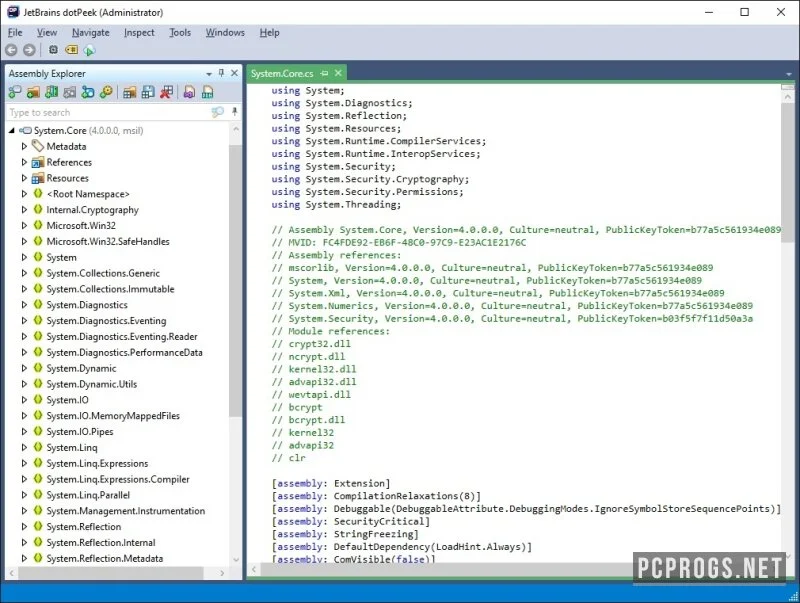Click the 'using System.Threading;' code line

[336, 205]
